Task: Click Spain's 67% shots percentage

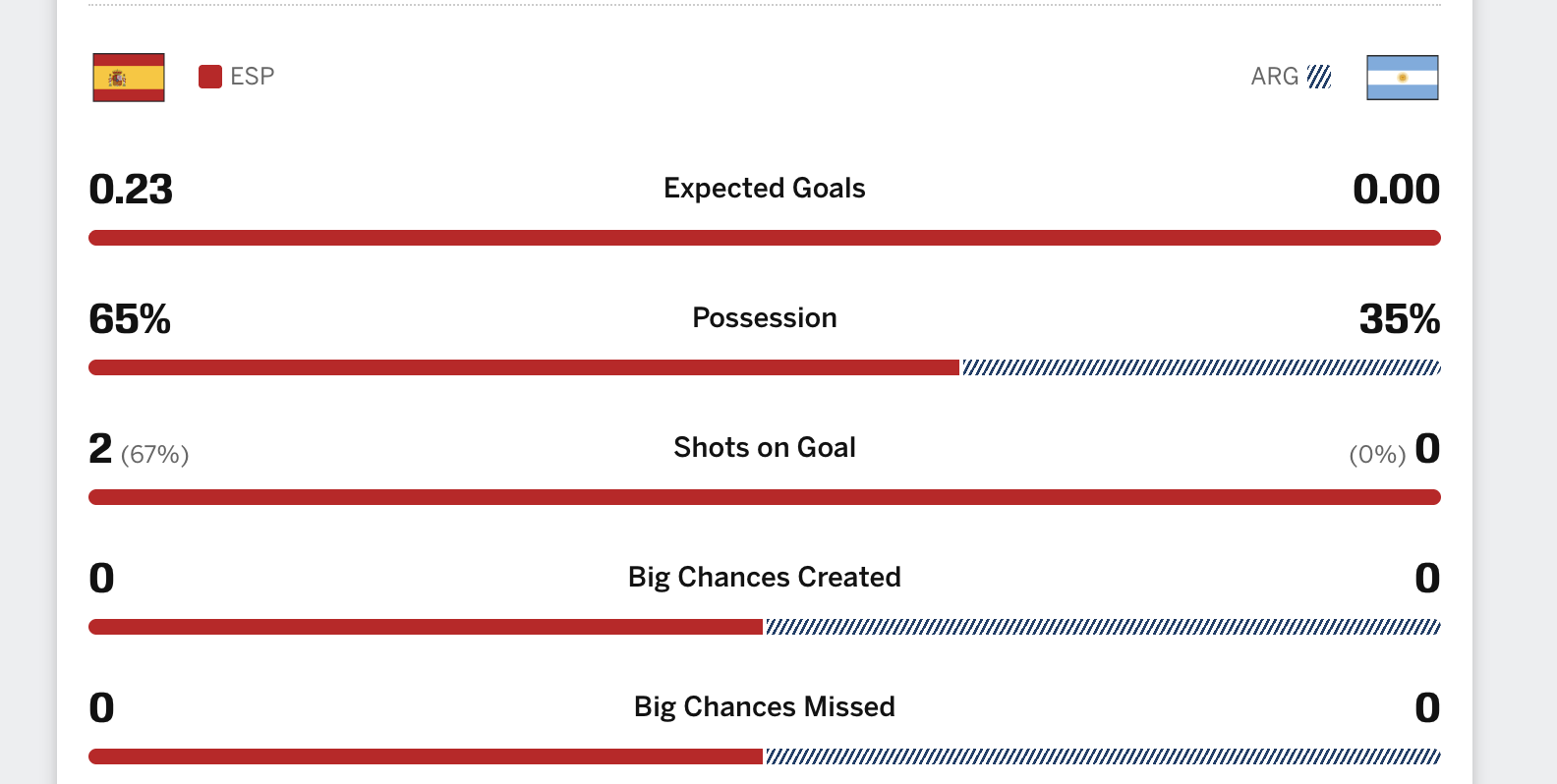Action: click(x=155, y=454)
